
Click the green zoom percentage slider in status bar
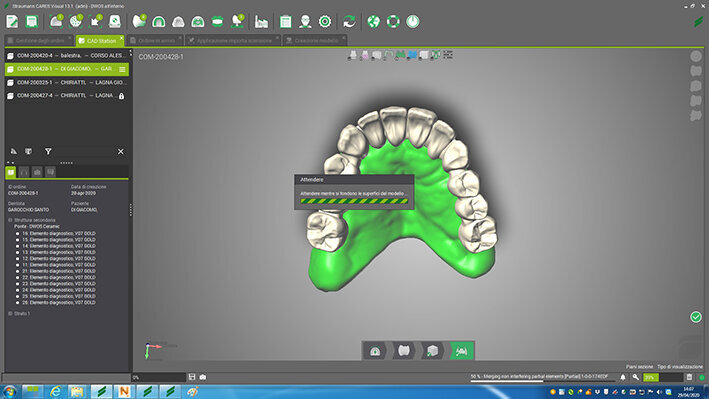point(663,377)
